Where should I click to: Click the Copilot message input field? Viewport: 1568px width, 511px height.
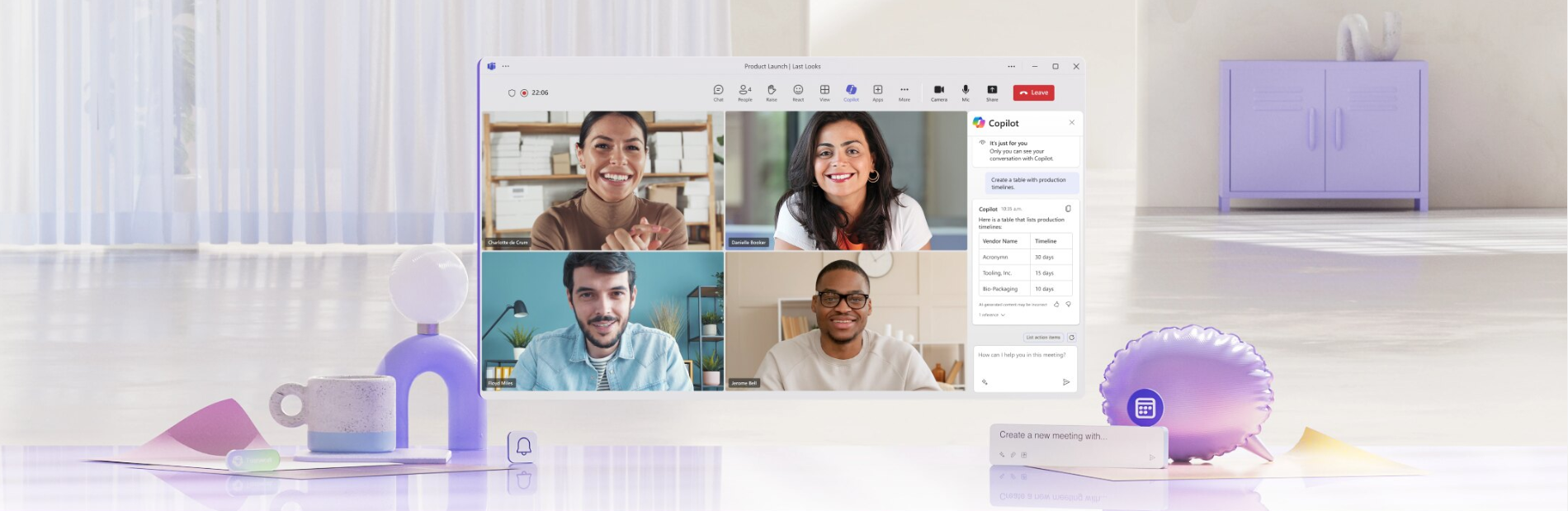pos(1025,368)
